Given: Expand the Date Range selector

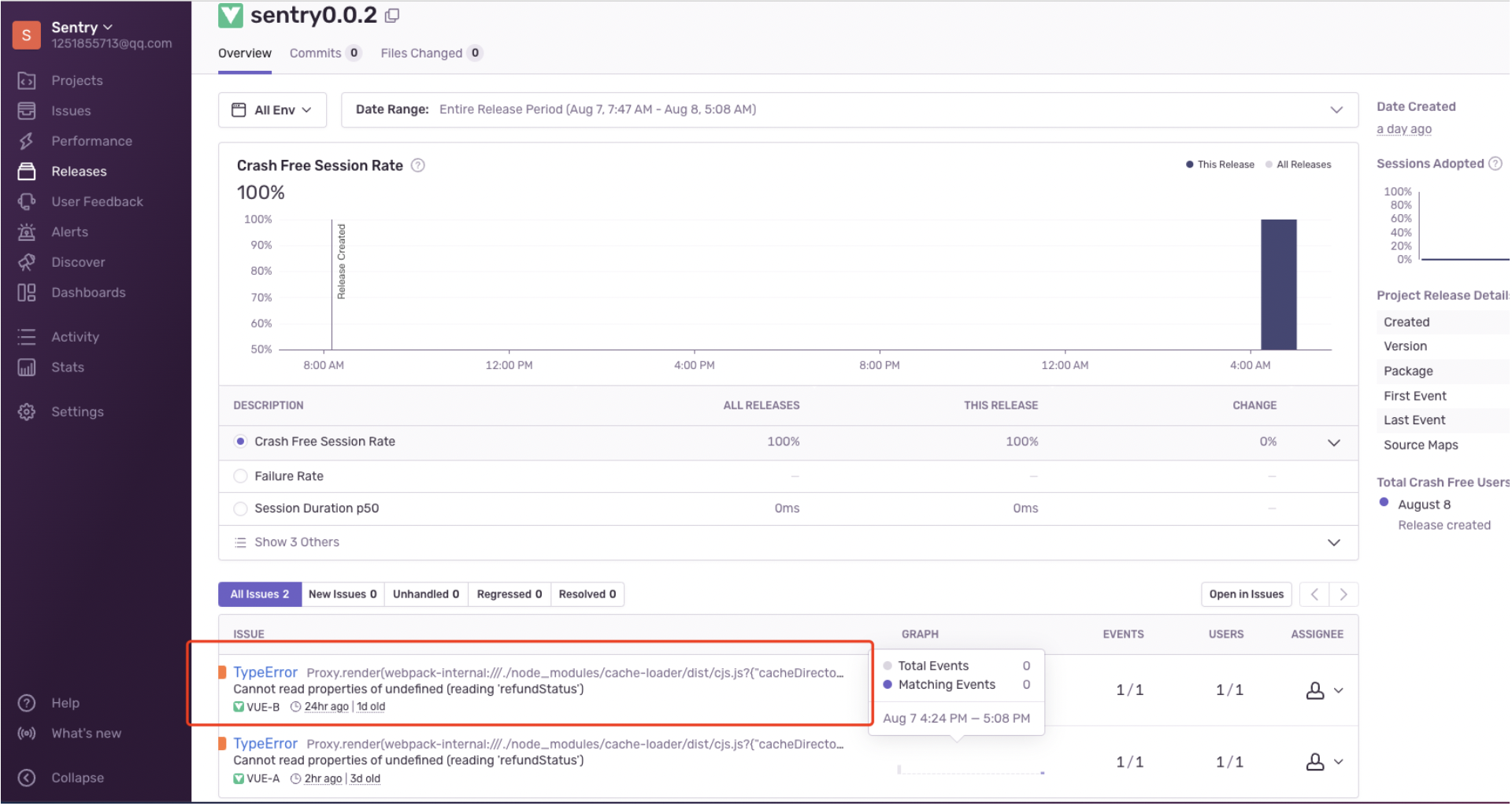Looking at the screenshot, I should click(x=850, y=110).
